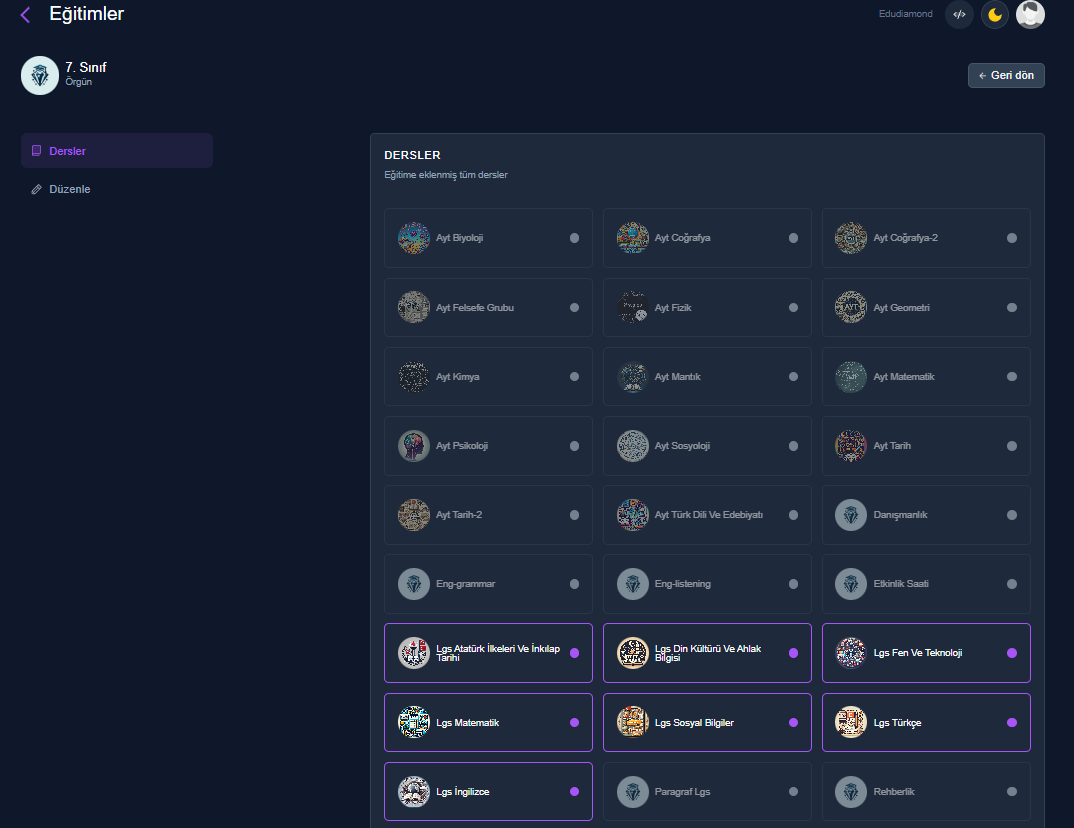Enable the Ayt Mantık status dot

tap(793, 377)
